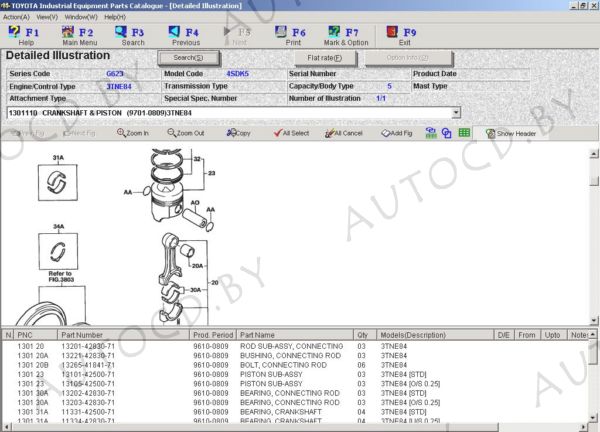Click the green stacked-windows toolbar icon
600x432 pixels.
click(x=431, y=133)
